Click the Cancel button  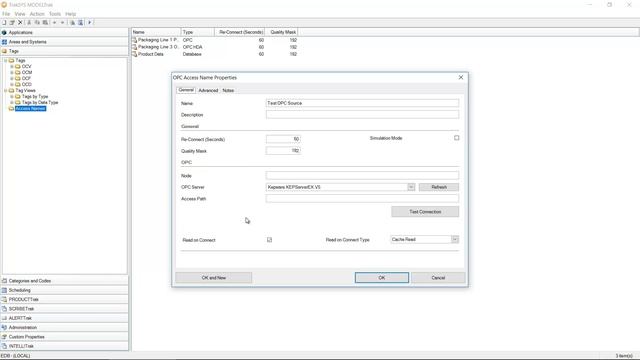pyautogui.click(x=438, y=278)
